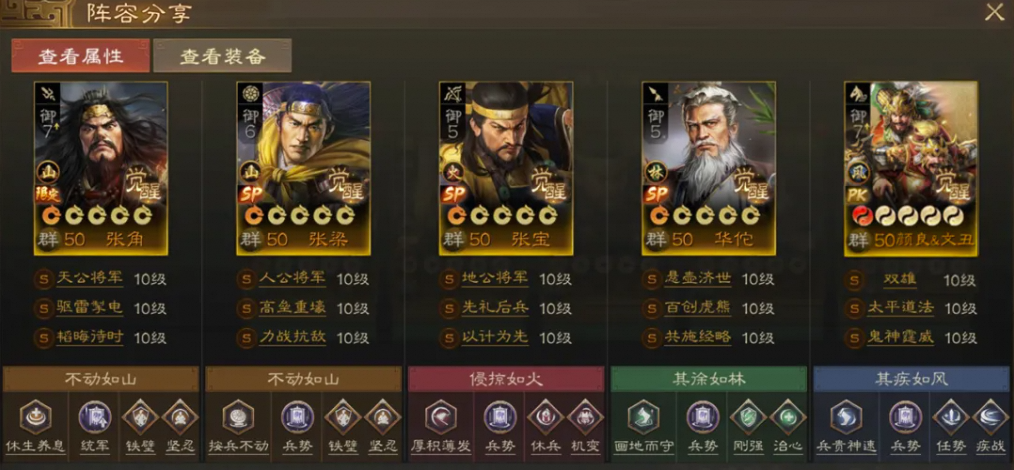Open the 张角 hero card
Screen dimensions: 1014x470
[x=101, y=168]
